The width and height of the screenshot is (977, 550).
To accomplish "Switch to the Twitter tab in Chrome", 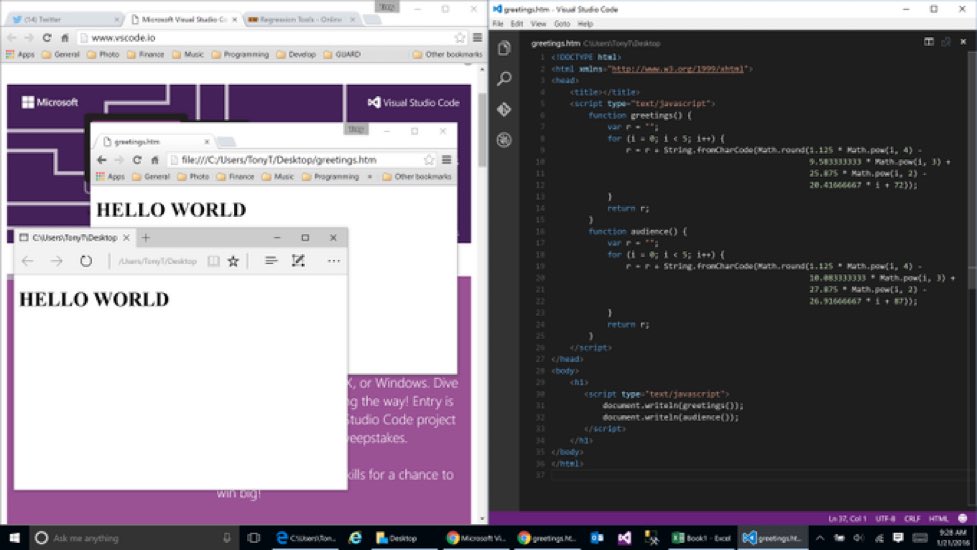I will 63,19.
